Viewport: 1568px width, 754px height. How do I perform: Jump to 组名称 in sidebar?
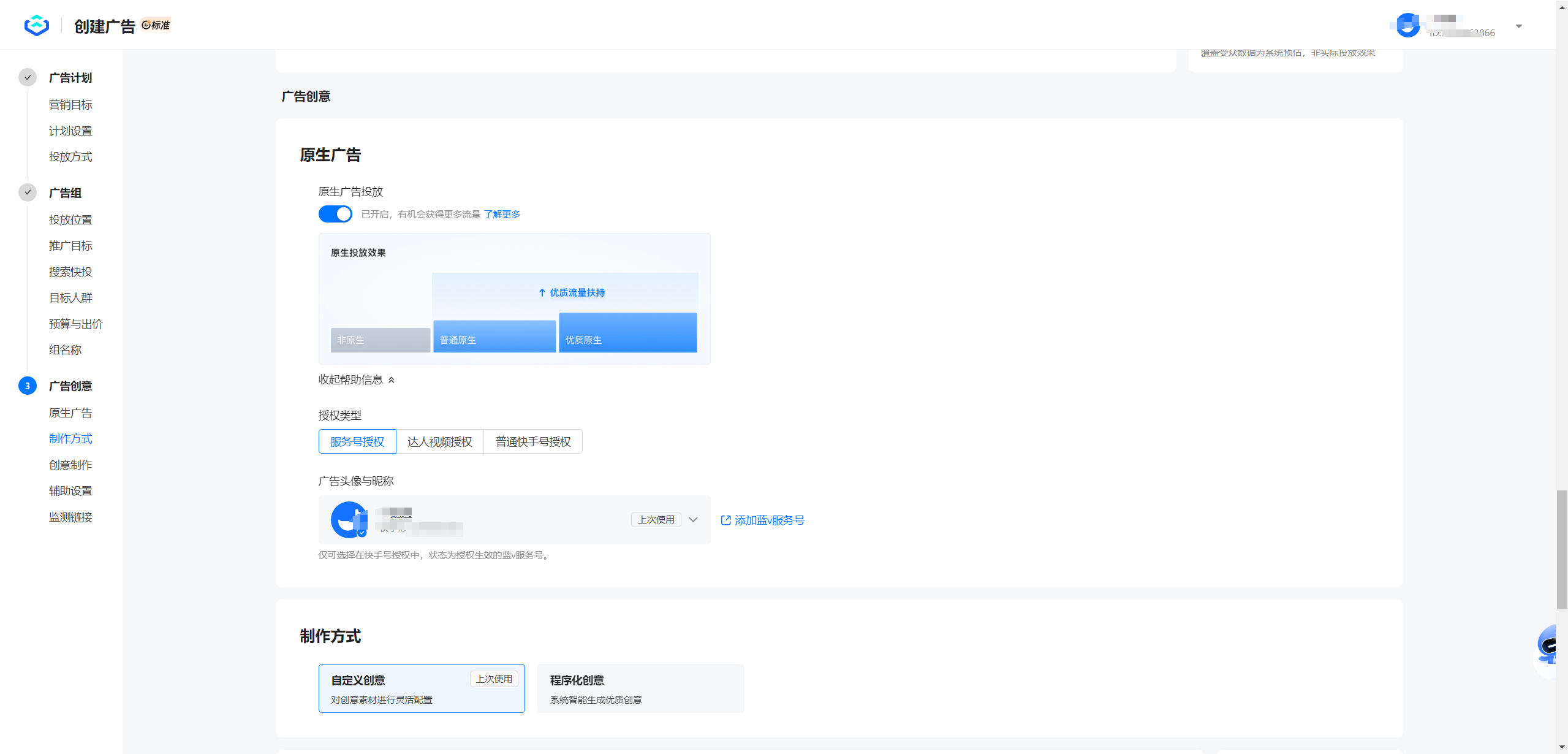[x=65, y=350]
